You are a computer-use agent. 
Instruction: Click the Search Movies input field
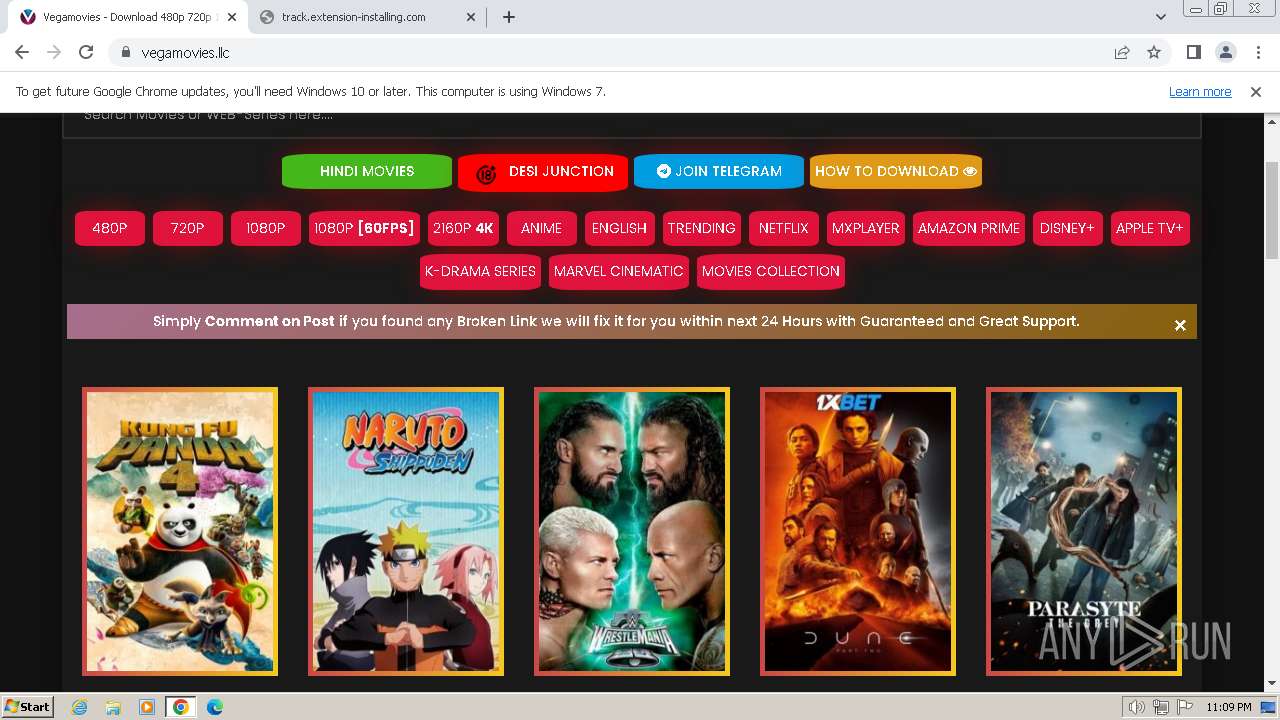(632, 124)
